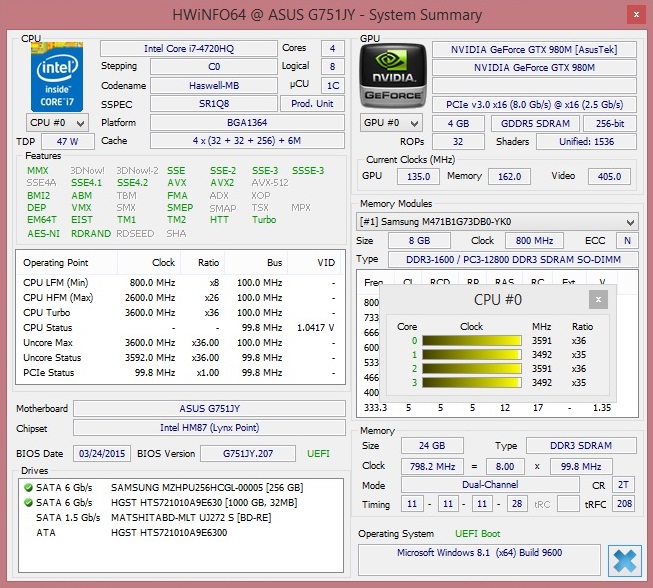Click the Unified: 1536 shaders field
Screen dimensions: 653x588
pos(586,142)
